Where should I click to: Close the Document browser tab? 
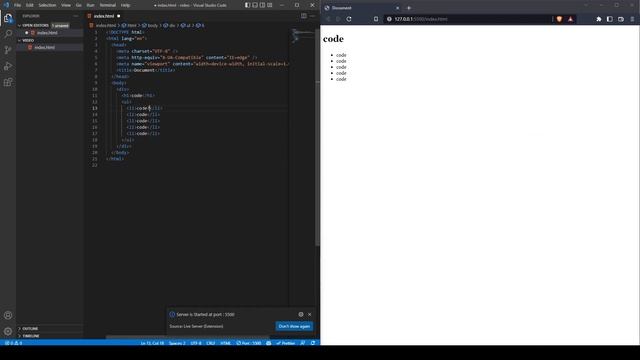(398, 8)
